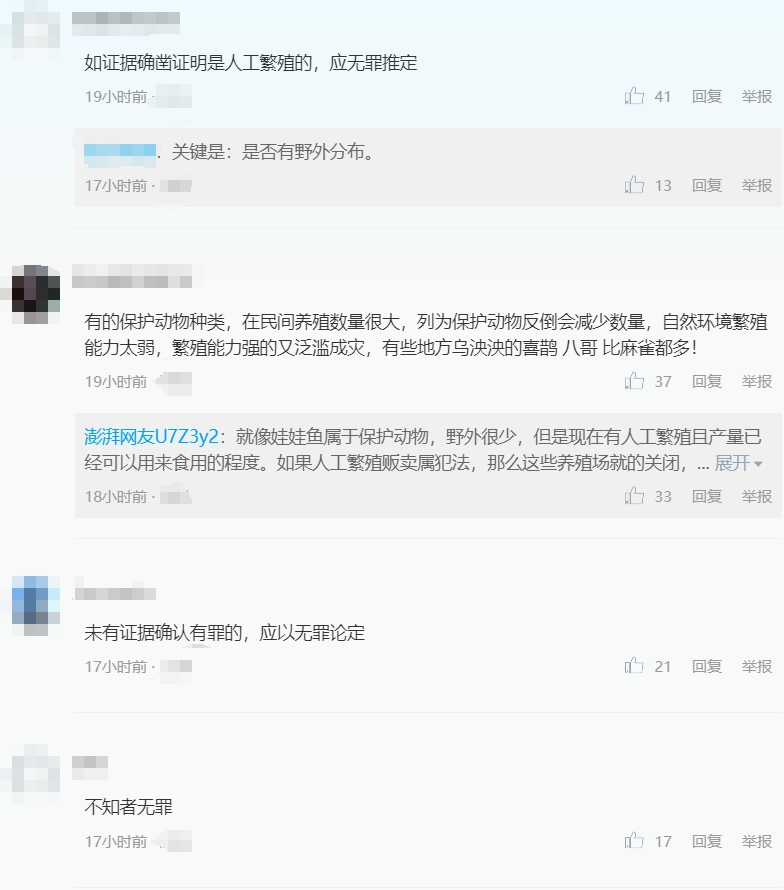The height and width of the screenshot is (890, 784).
Task: Open 澎湃网友U7Z3y2 user profile link
Action: (x=151, y=436)
